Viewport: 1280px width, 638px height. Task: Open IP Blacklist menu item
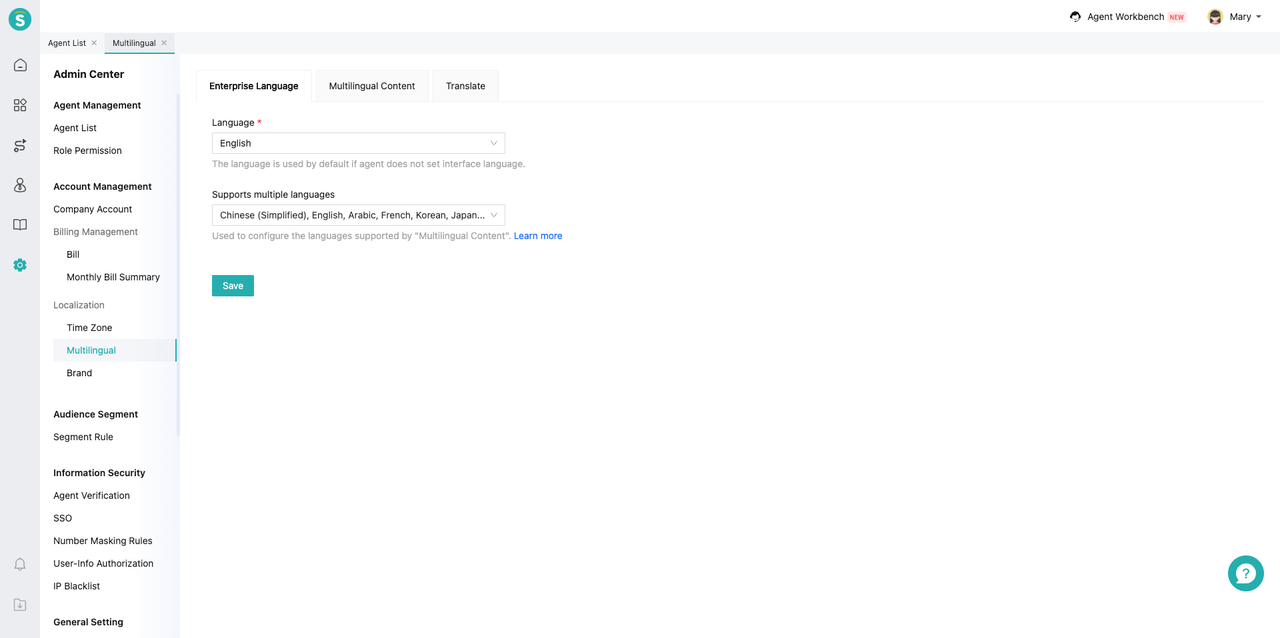tap(77, 586)
